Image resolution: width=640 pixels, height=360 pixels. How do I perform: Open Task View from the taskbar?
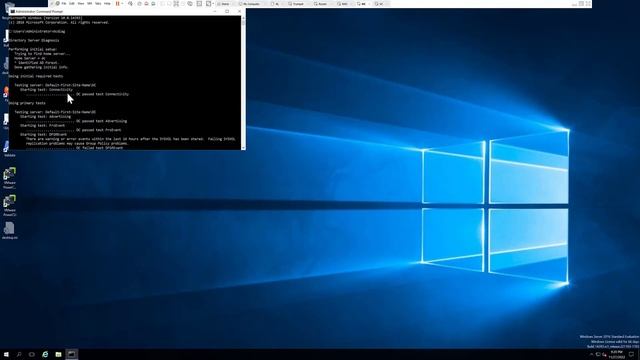32,354
